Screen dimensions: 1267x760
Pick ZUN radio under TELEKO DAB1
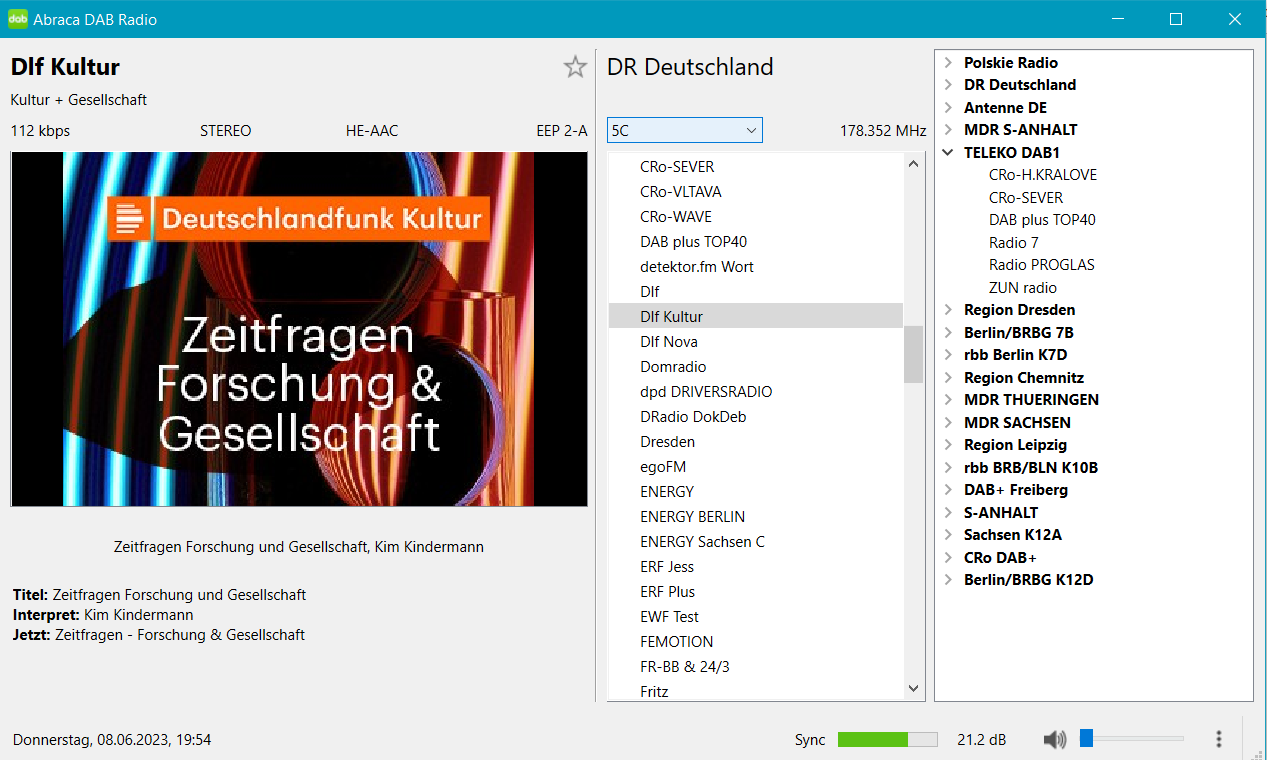point(1022,288)
